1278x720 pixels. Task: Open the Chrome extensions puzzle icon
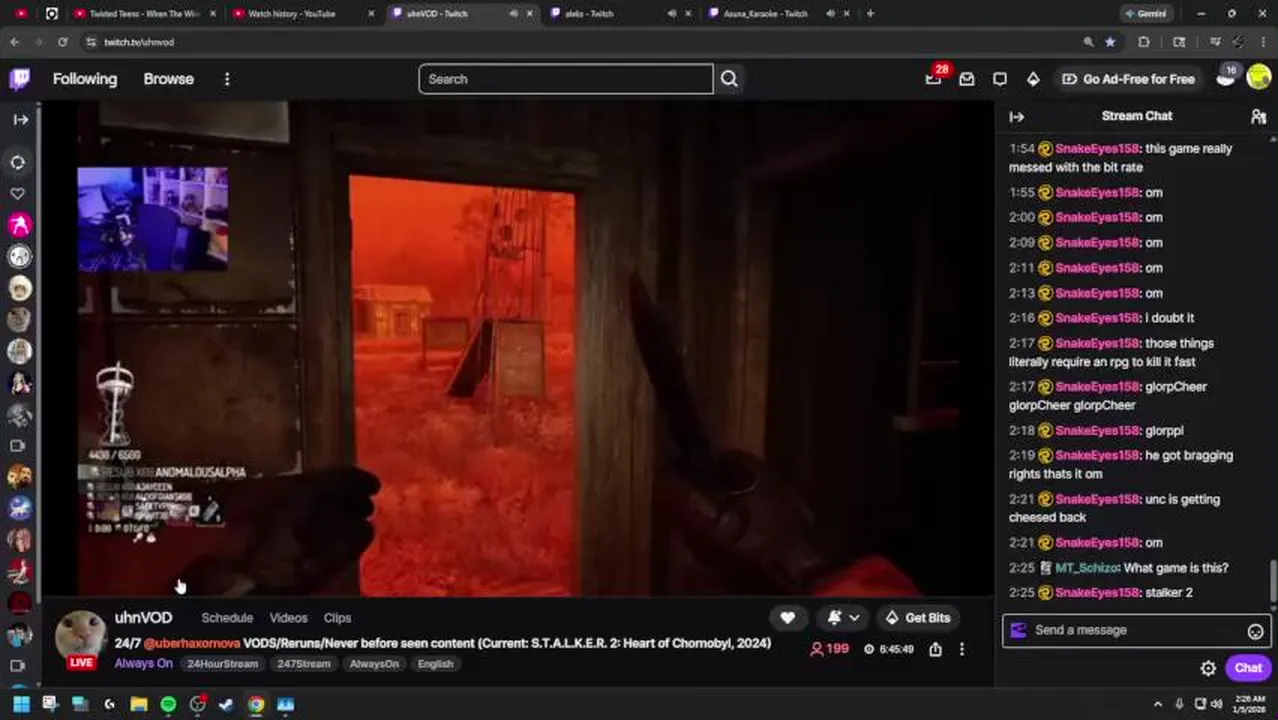pos(1144,42)
